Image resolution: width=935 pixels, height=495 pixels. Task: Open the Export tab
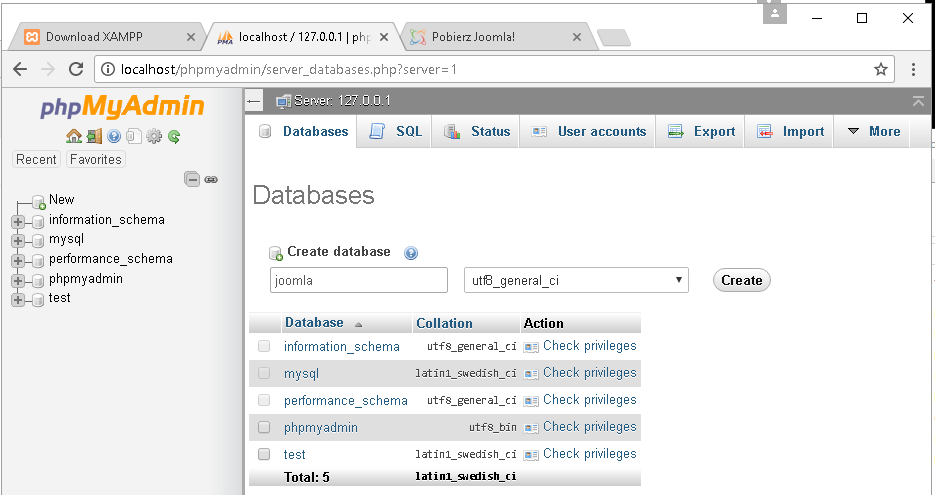pos(701,131)
